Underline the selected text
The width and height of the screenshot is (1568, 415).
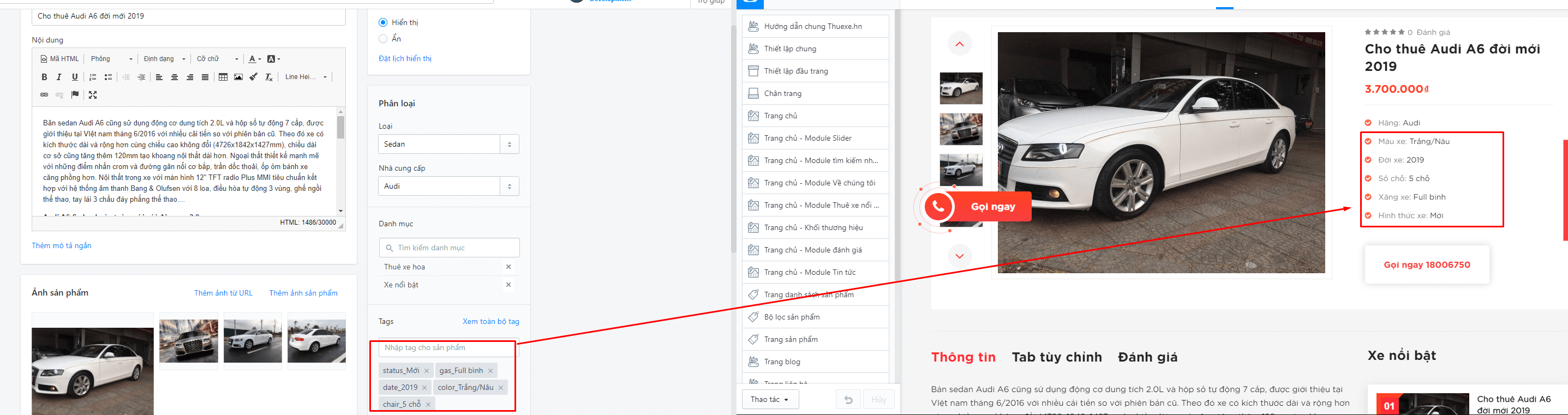point(75,77)
